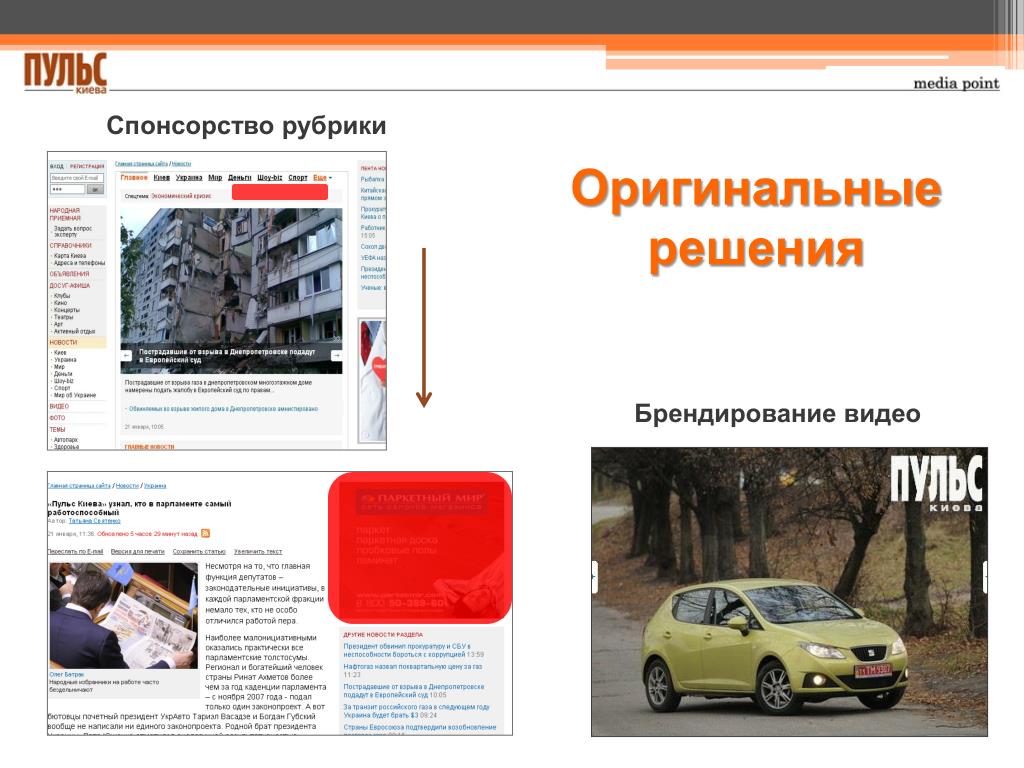Open the Шоу-biz tab in the top news bar
This screenshot has height=768, width=1024.
(x=270, y=178)
